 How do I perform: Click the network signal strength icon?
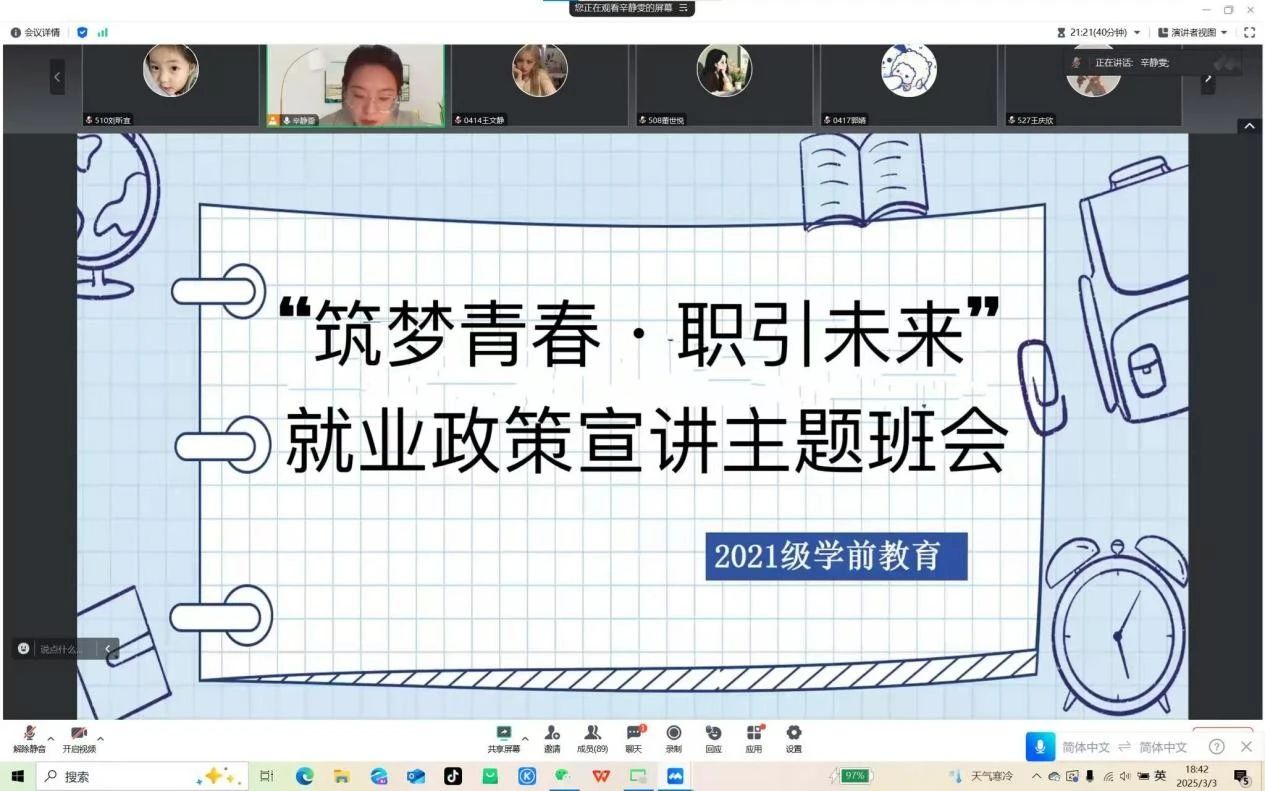point(103,33)
